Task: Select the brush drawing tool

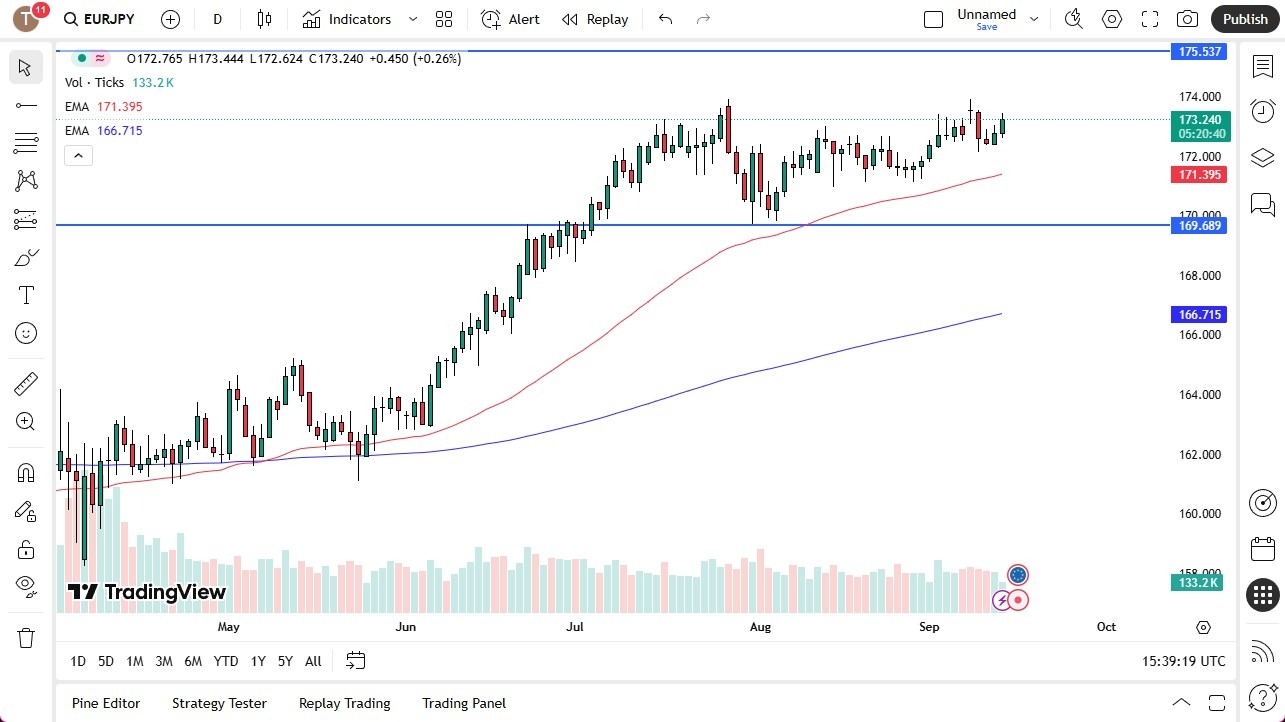Action: (25, 256)
